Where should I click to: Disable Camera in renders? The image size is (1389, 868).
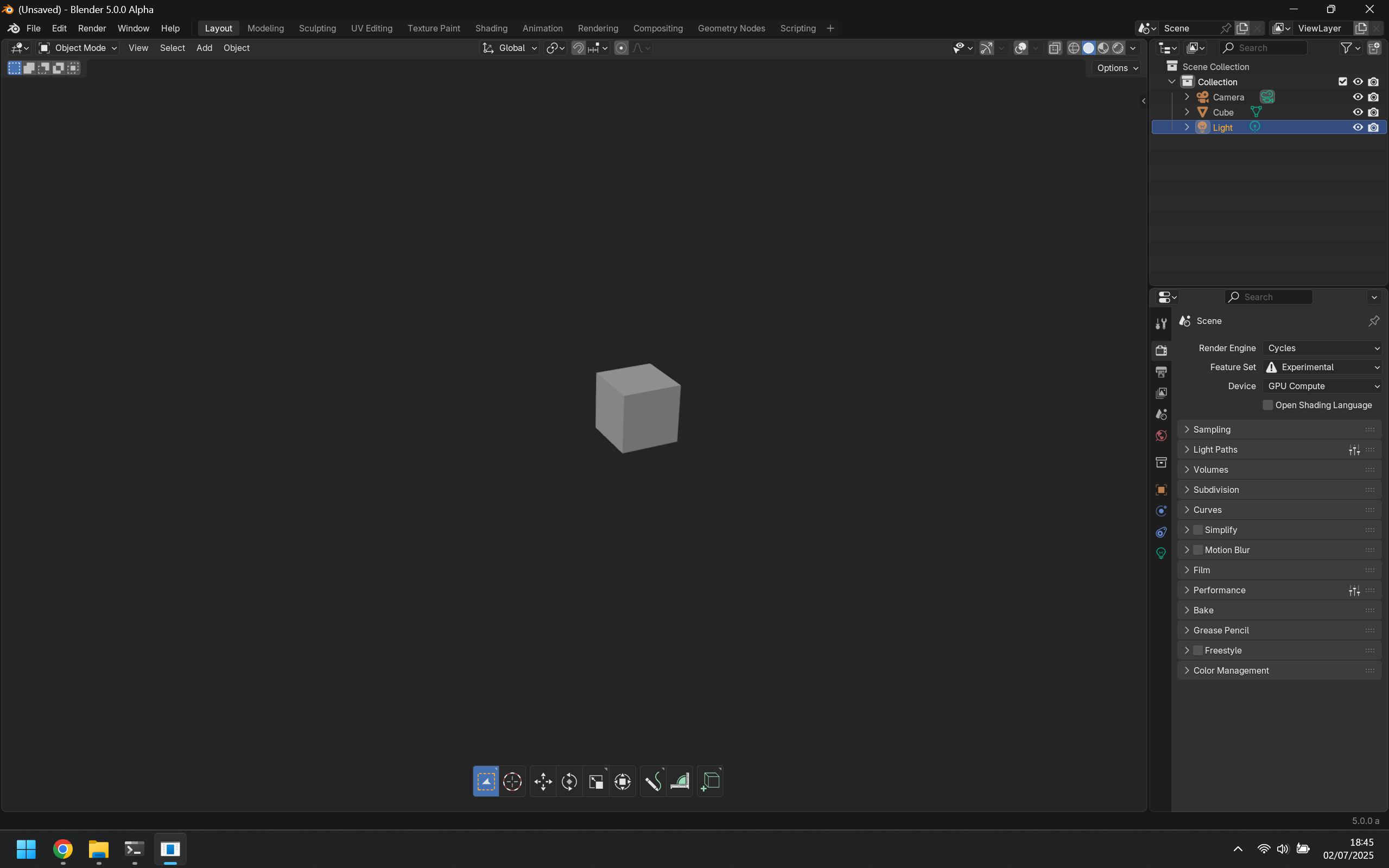point(1373,97)
